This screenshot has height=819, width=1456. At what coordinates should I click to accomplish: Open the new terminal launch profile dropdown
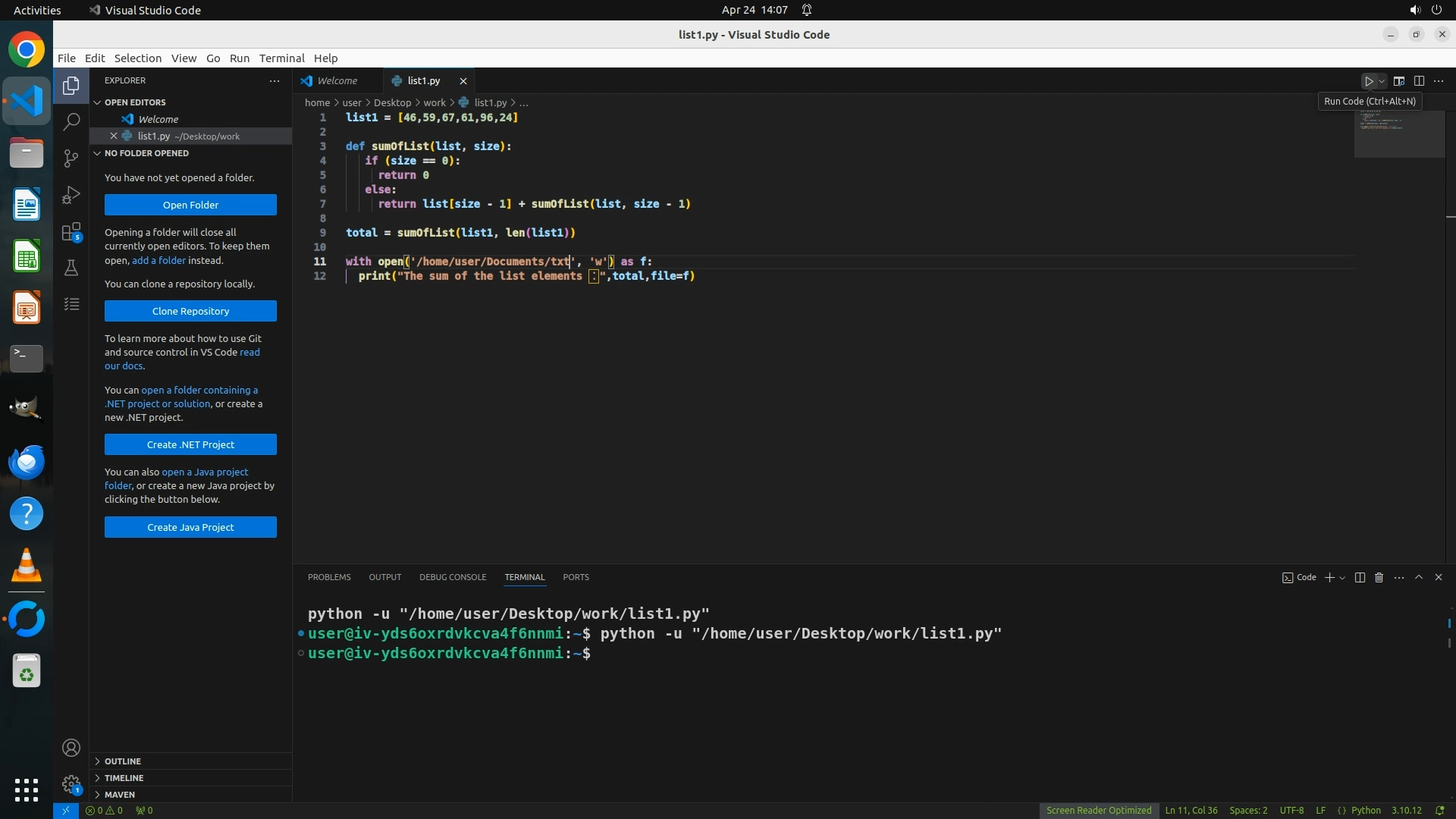[1343, 578]
